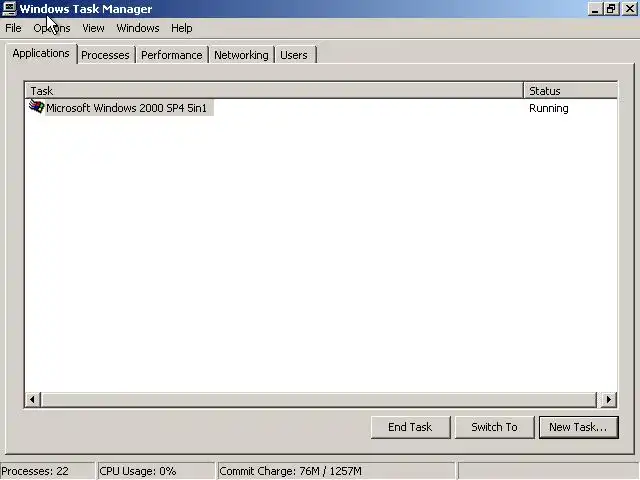The height and width of the screenshot is (480, 640).
Task: Open the Windows menu
Action: (138, 28)
